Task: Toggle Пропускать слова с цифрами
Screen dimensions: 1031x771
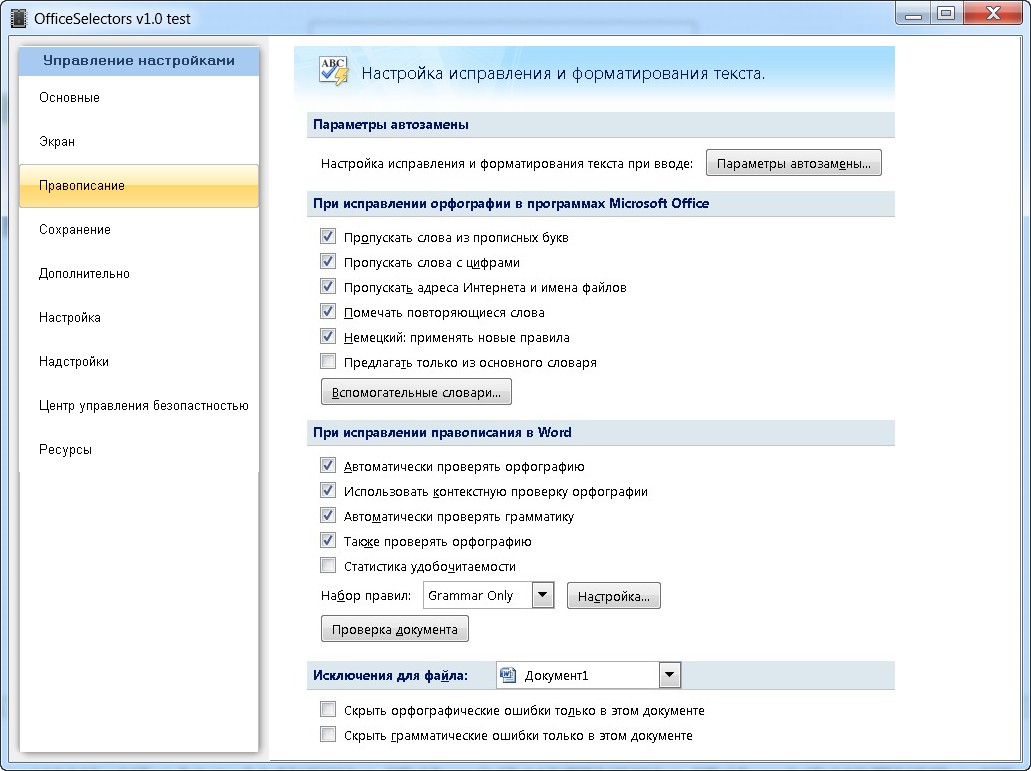Action: click(x=328, y=262)
